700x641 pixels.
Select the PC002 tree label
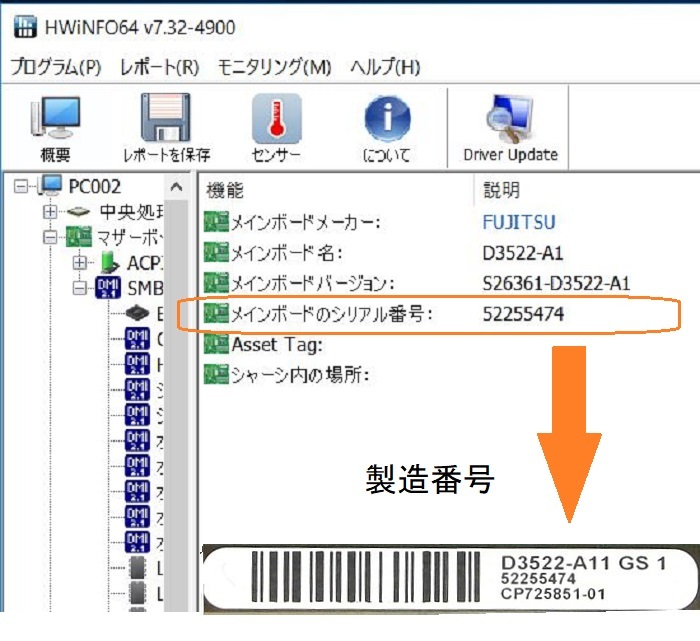click(x=95, y=186)
